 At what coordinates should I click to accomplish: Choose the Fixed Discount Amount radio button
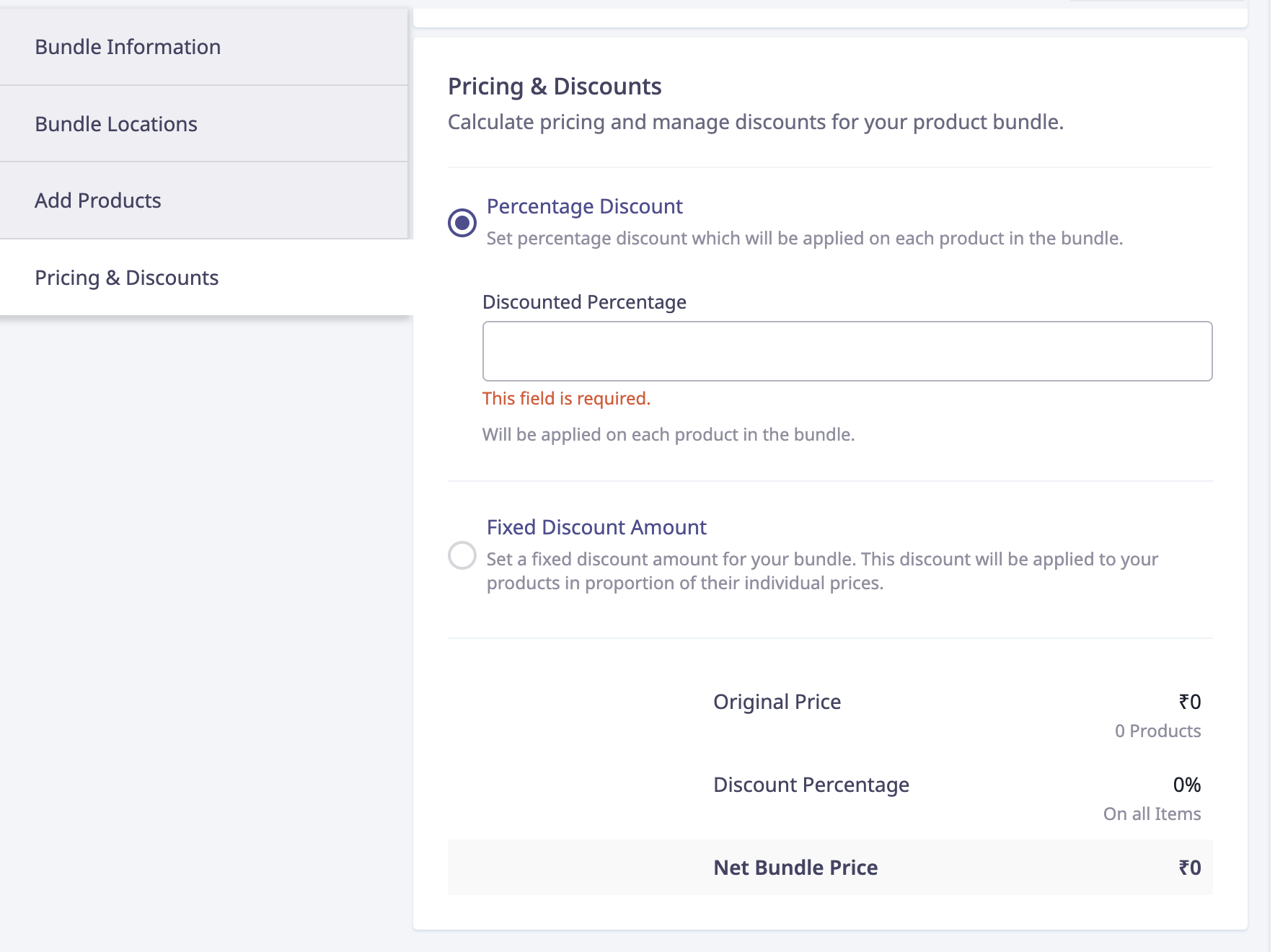[462, 556]
